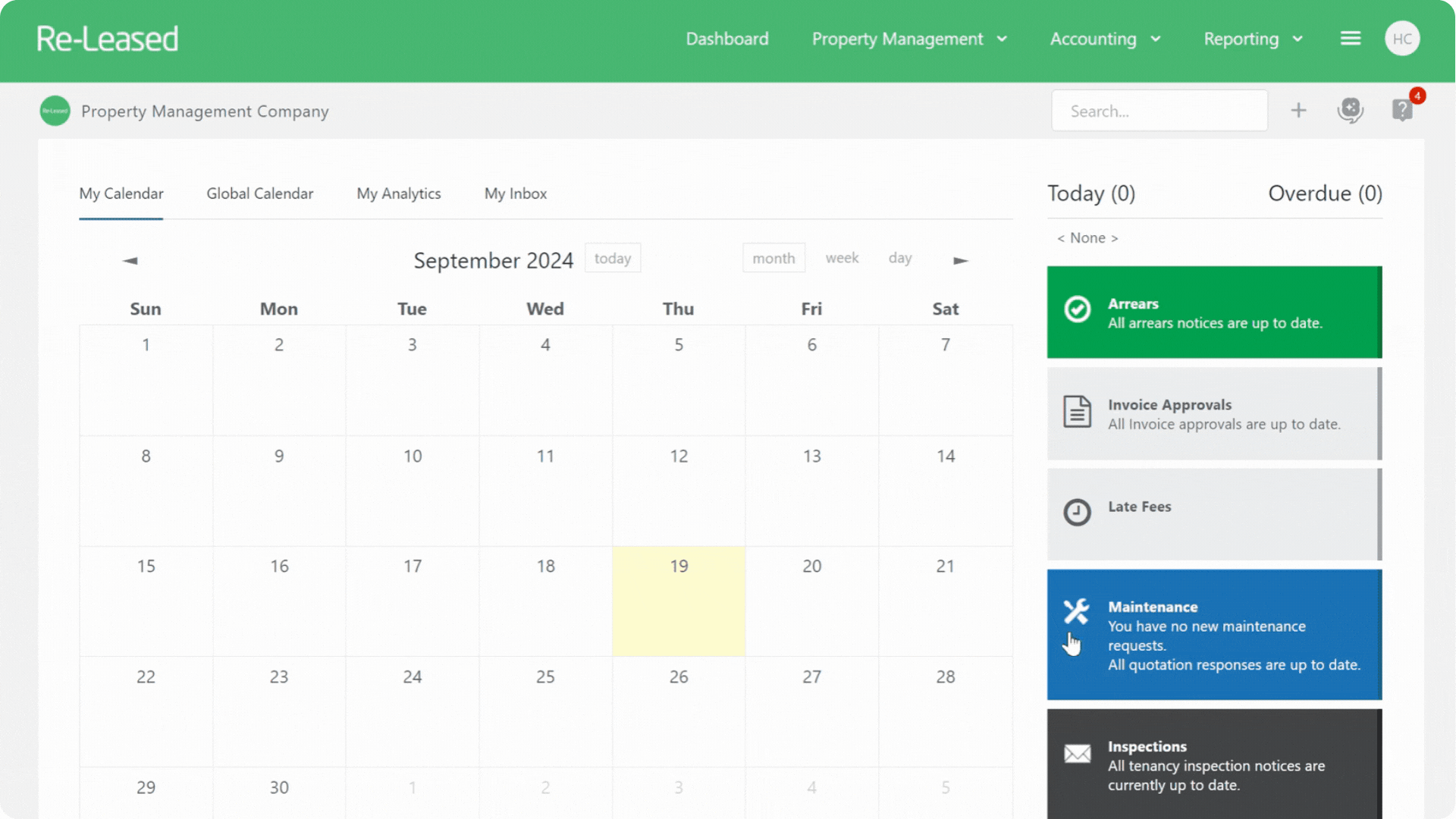Select September 14 on calendar
Screen dimensions: 1456x819
(x=946, y=491)
